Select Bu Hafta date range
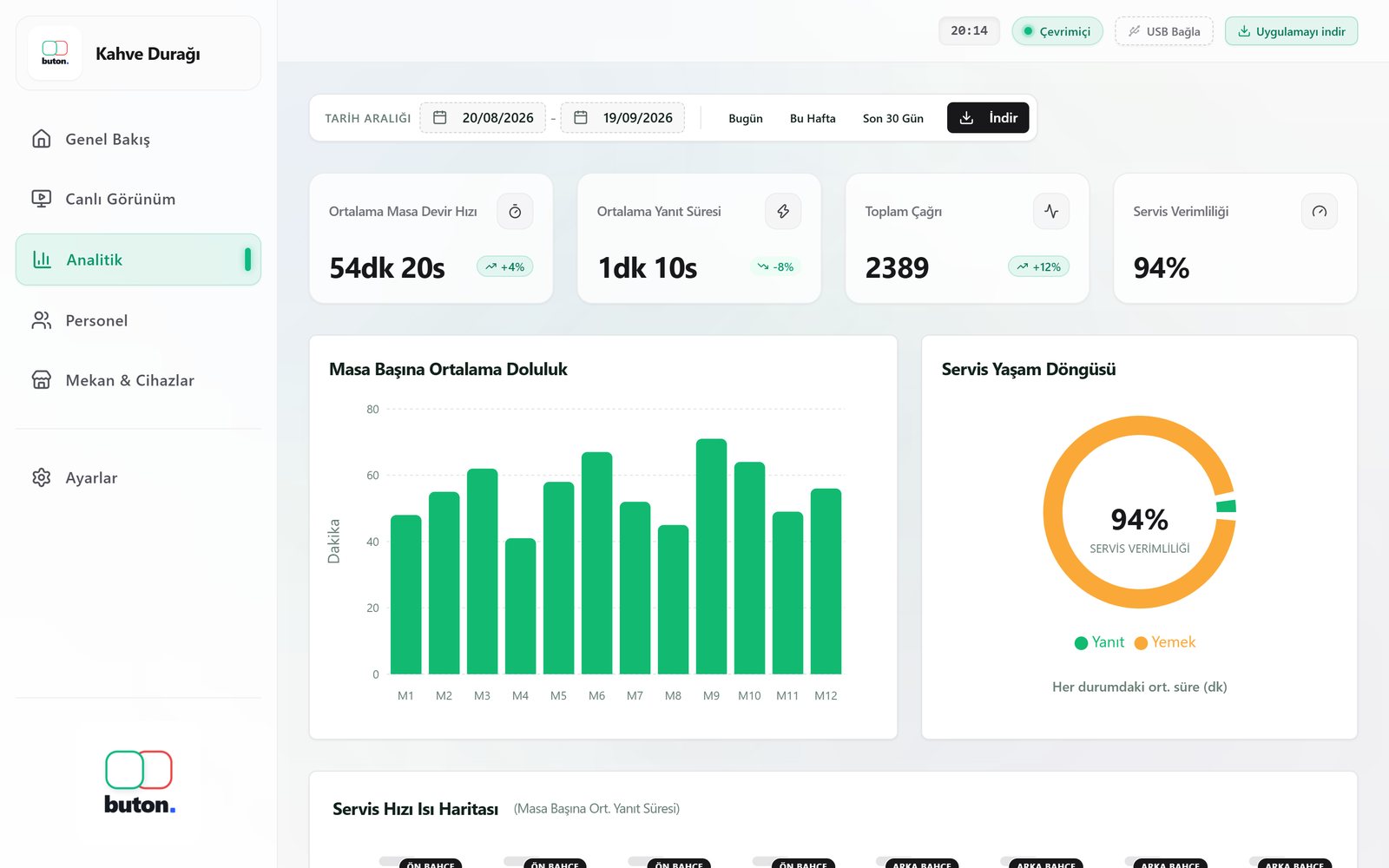The width and height of the screenshot is (1389, 868). 813,118
